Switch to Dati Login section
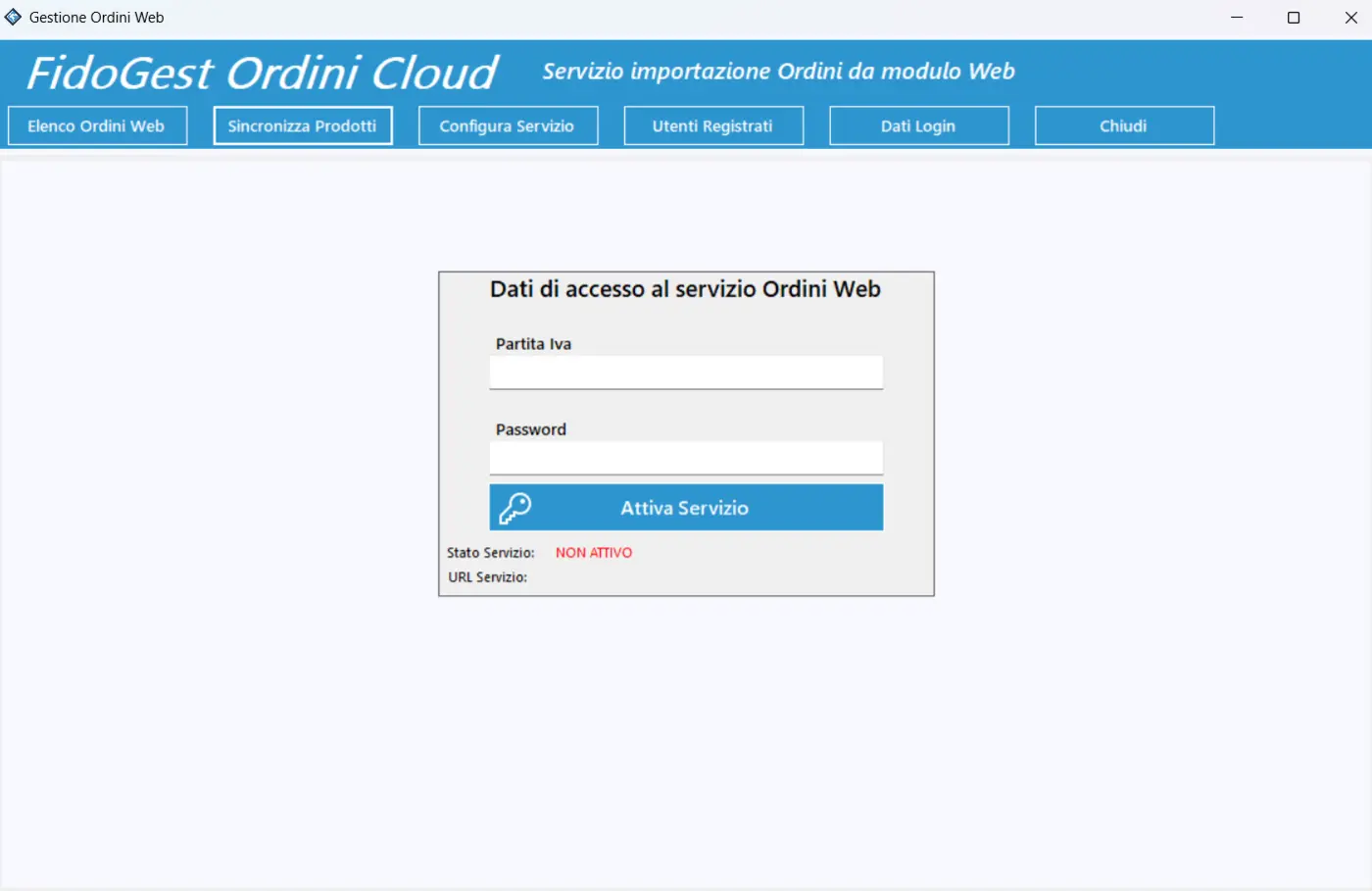1372x891 pixels. pos(918,125)
